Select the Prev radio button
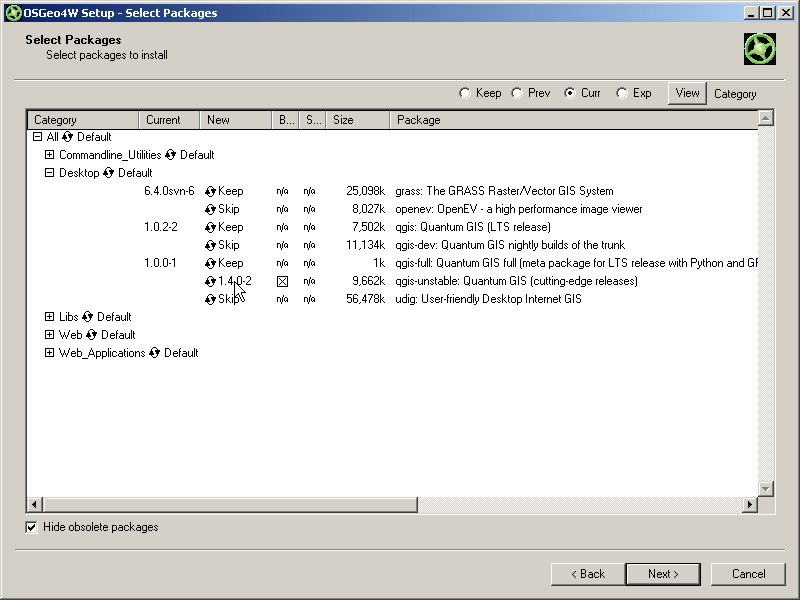 click(x=517, y=93)
